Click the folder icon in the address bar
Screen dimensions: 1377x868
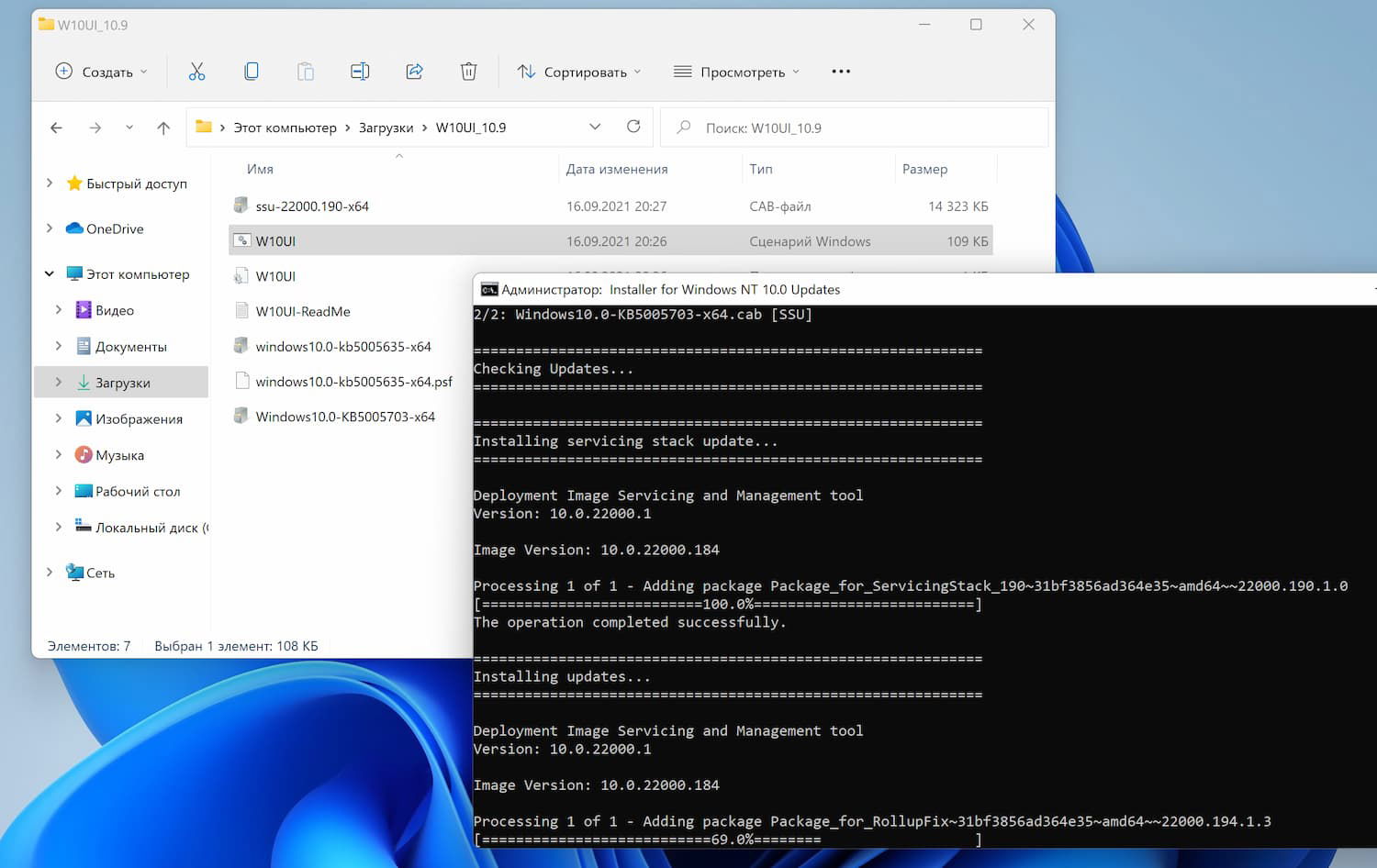(x=204, y=127)
